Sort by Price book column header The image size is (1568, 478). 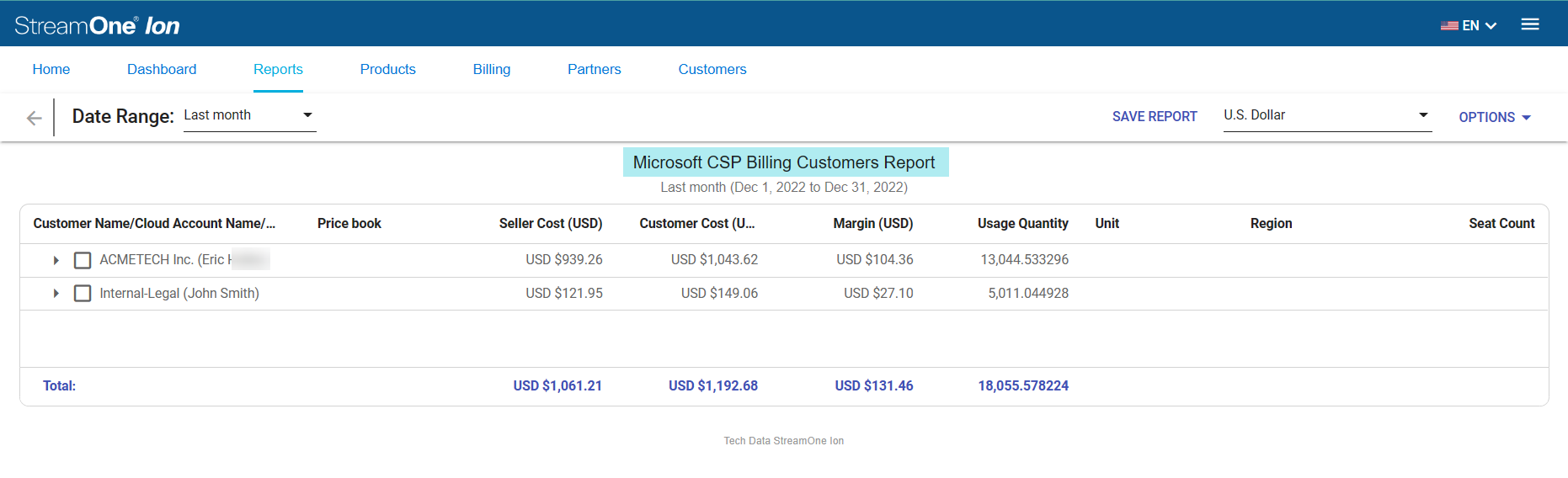[x=349, y=224]
